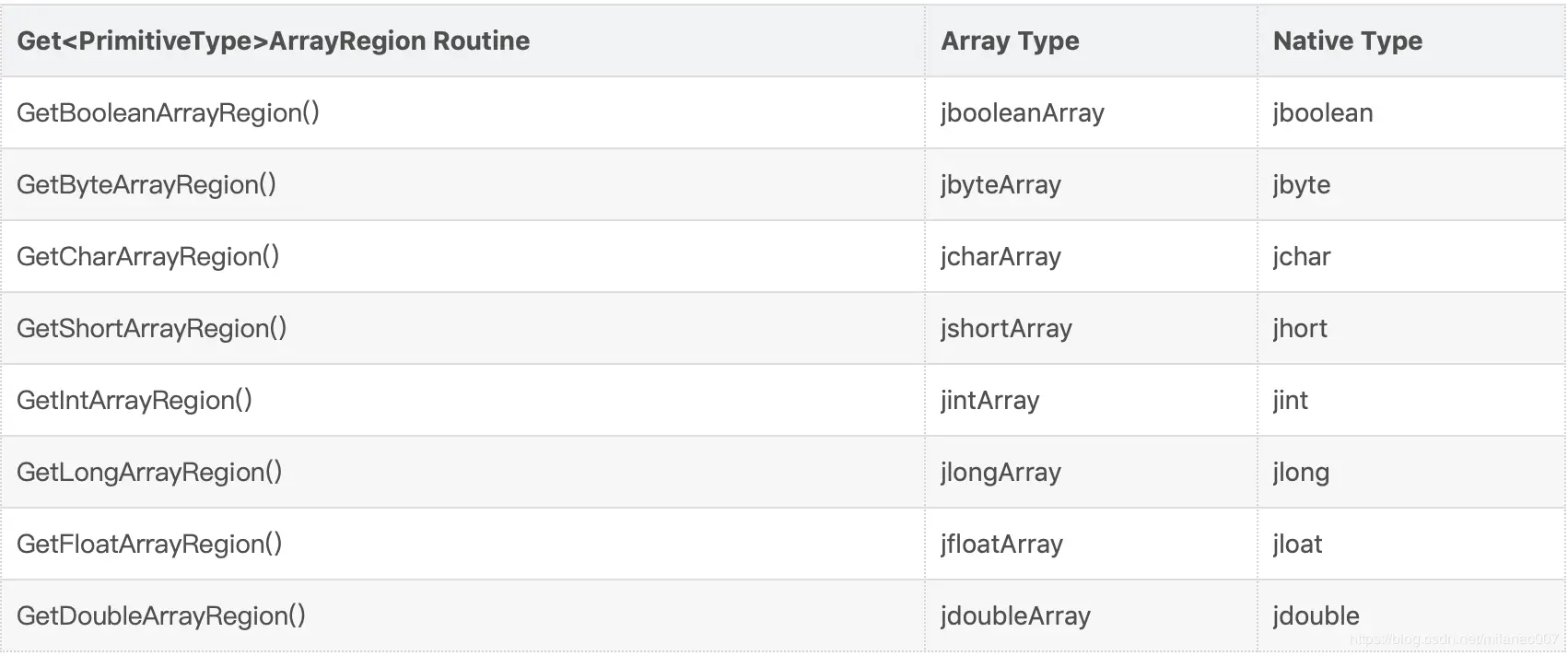1568x656 pixels.
Task: Click the Array Type column header
Action: click(x=1010, y=41)
